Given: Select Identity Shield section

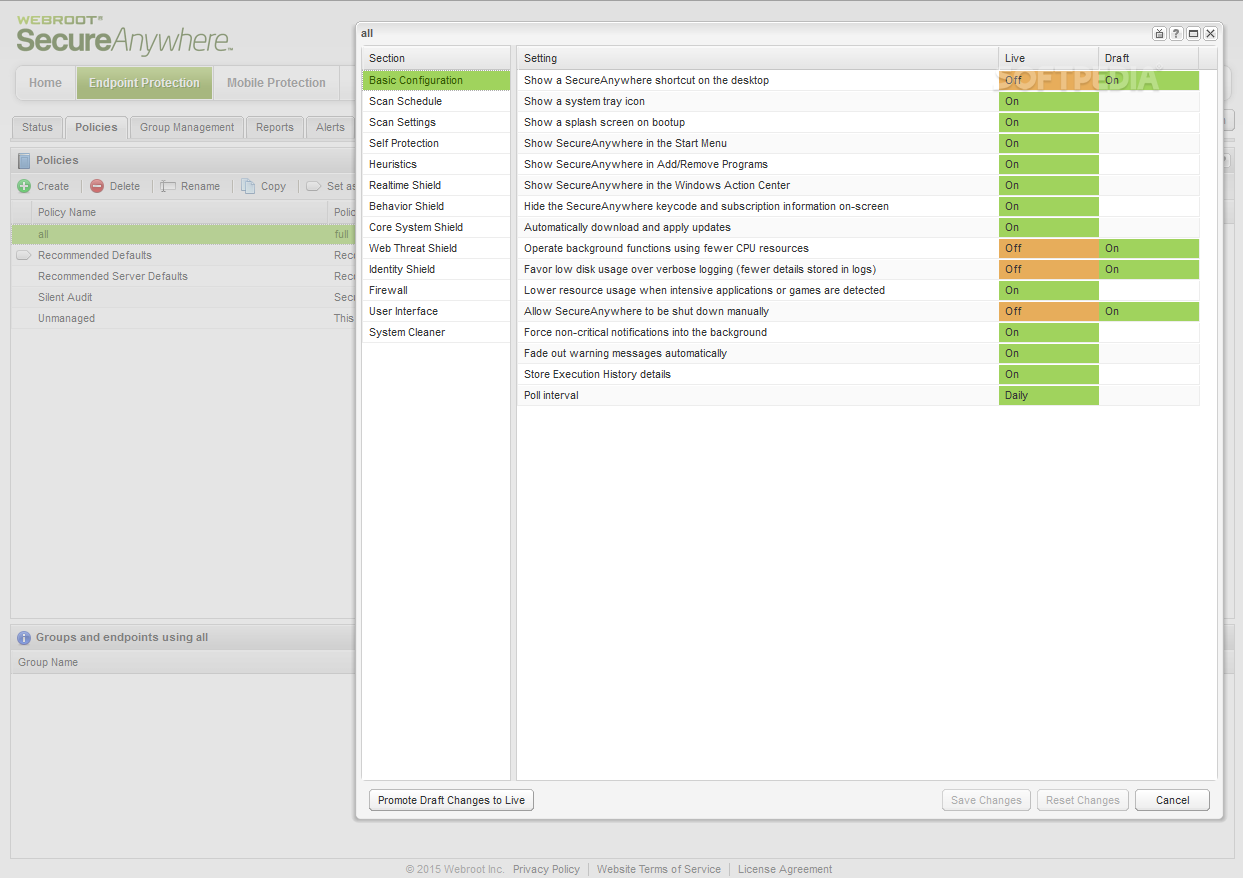Looking at the screenshot, I should point(436,269).
